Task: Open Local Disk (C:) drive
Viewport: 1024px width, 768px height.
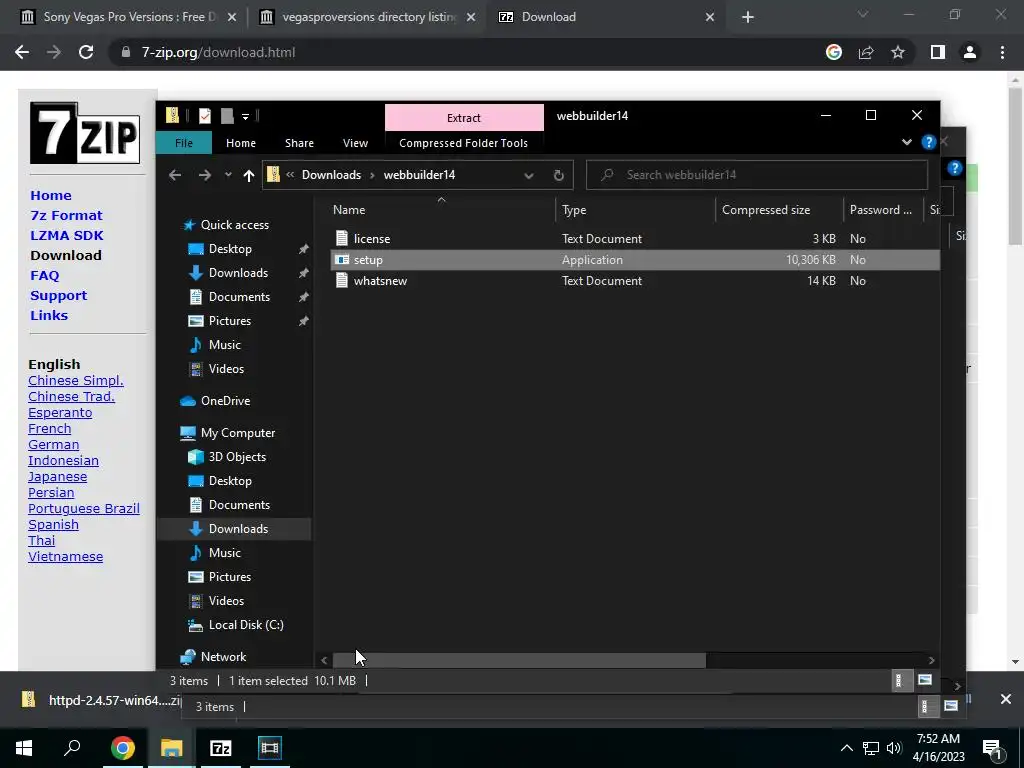Action: pyautogui.click(x=246, y=625)
